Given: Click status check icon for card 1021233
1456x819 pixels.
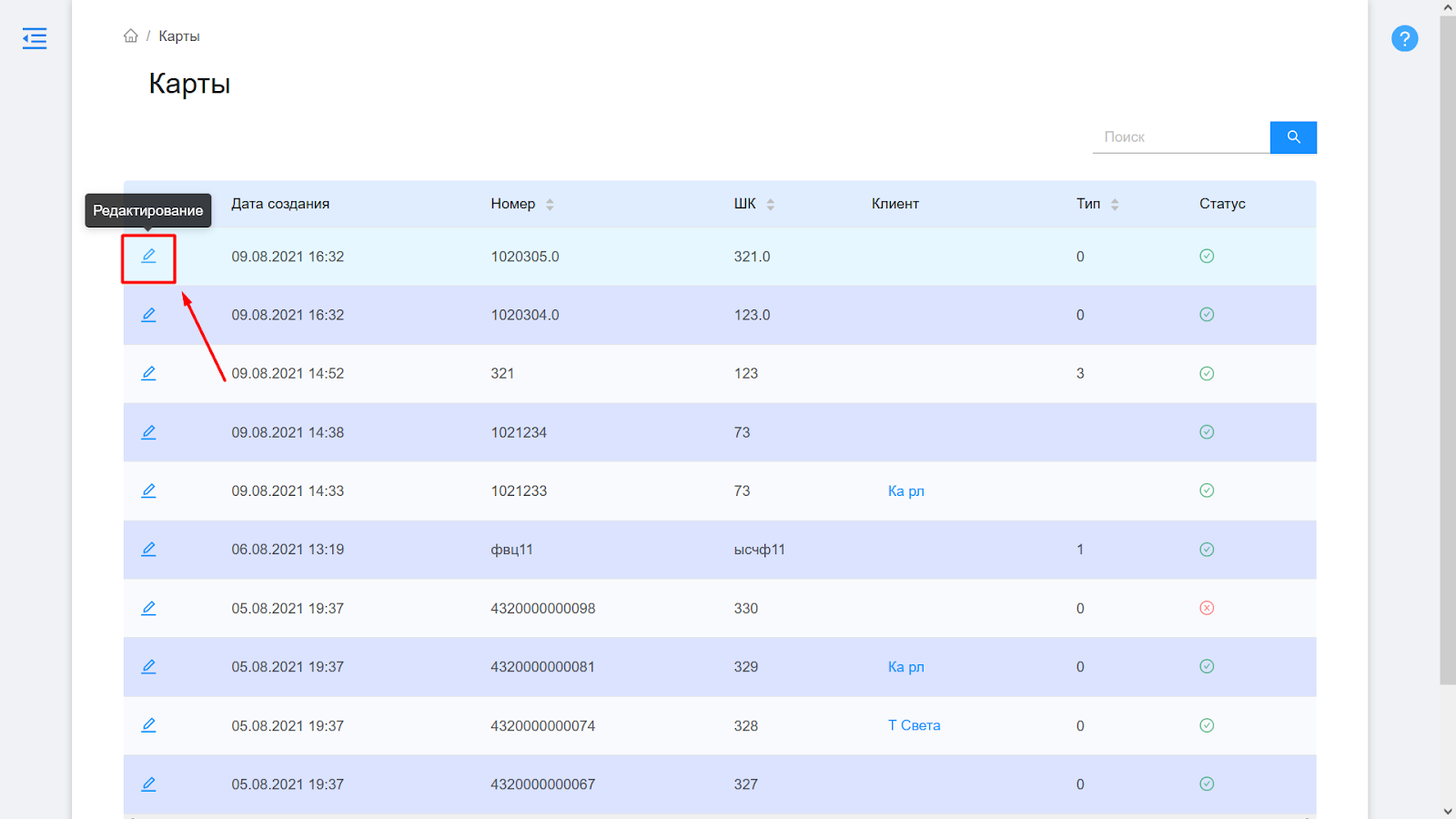Looking at the screenshot, I should click(1207, 490).
